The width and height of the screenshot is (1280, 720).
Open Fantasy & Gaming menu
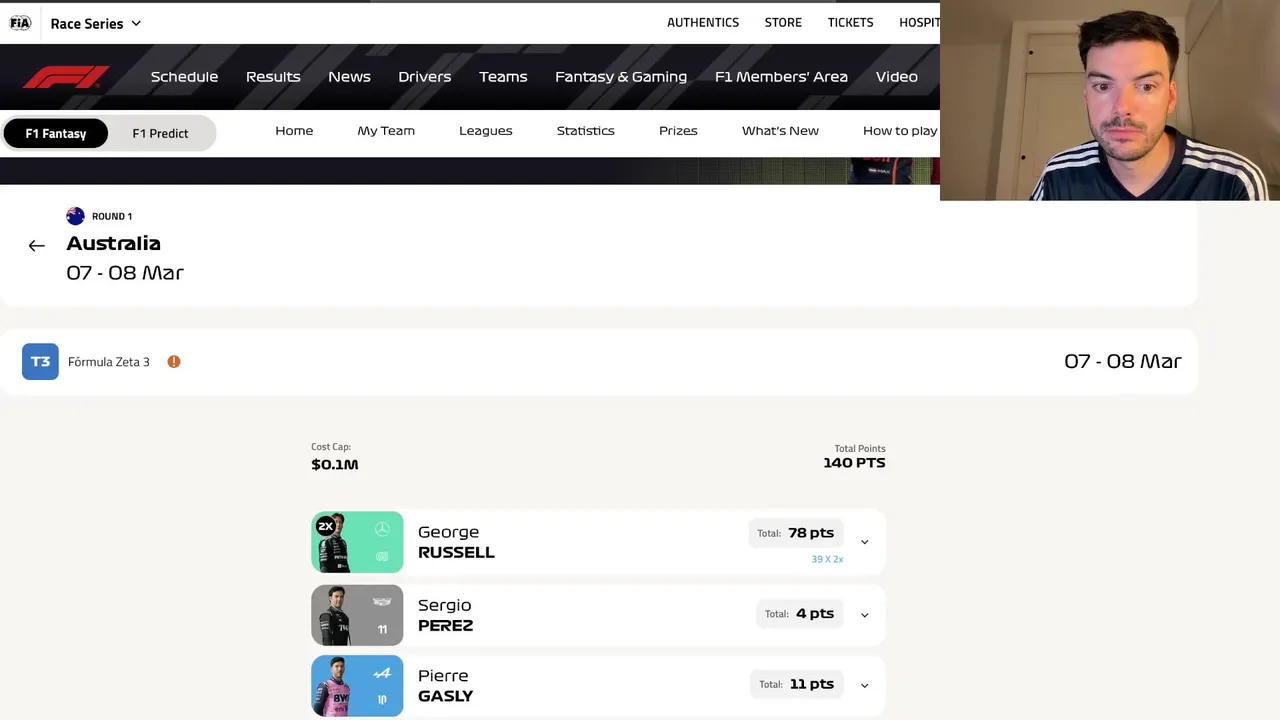pyautogui.click(x=621, y=77)
